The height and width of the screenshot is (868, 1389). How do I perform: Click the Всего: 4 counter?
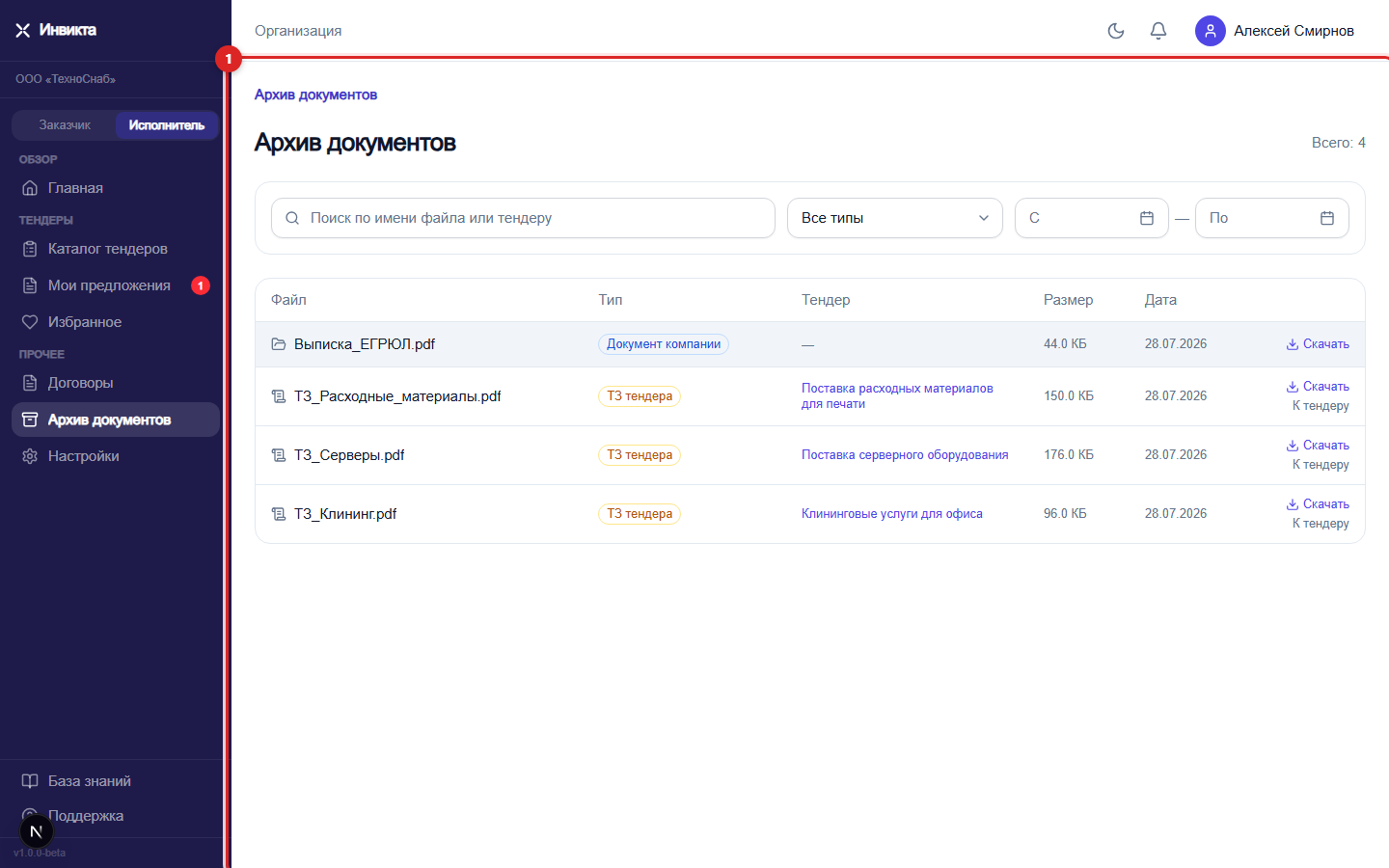click(x=1339, y=143)
